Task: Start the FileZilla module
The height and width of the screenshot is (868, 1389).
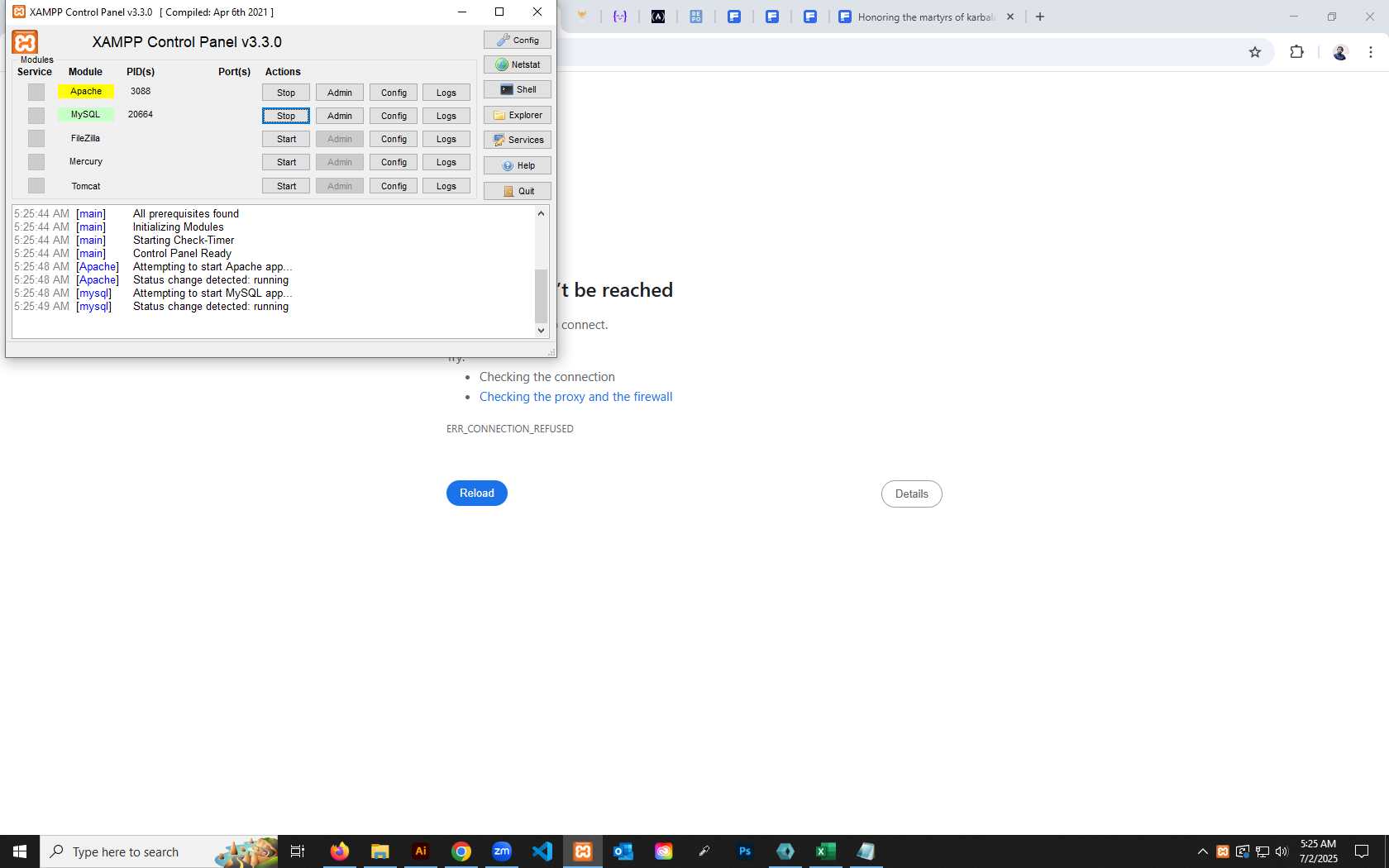Action: click(286, 139)
